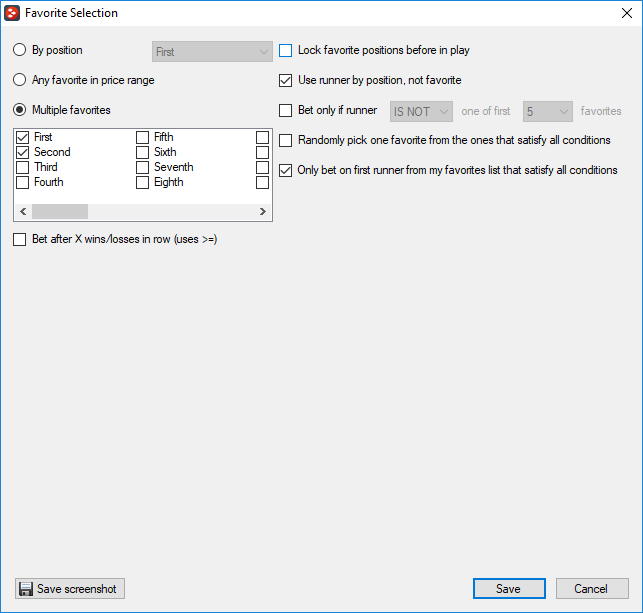The width and height of the screenshot is (643, 613).
Task: Uncheck the First favorite checkbox
Action: pos(23,137)
